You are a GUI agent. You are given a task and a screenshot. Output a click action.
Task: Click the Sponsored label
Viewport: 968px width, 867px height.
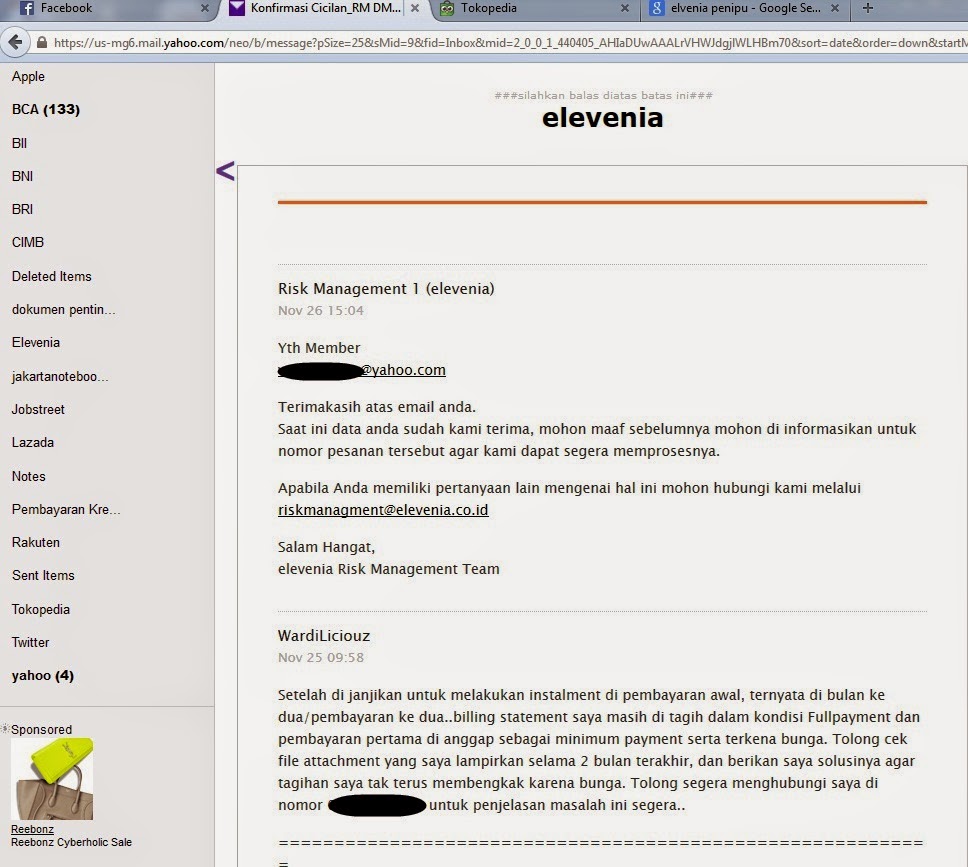[41, 729]
